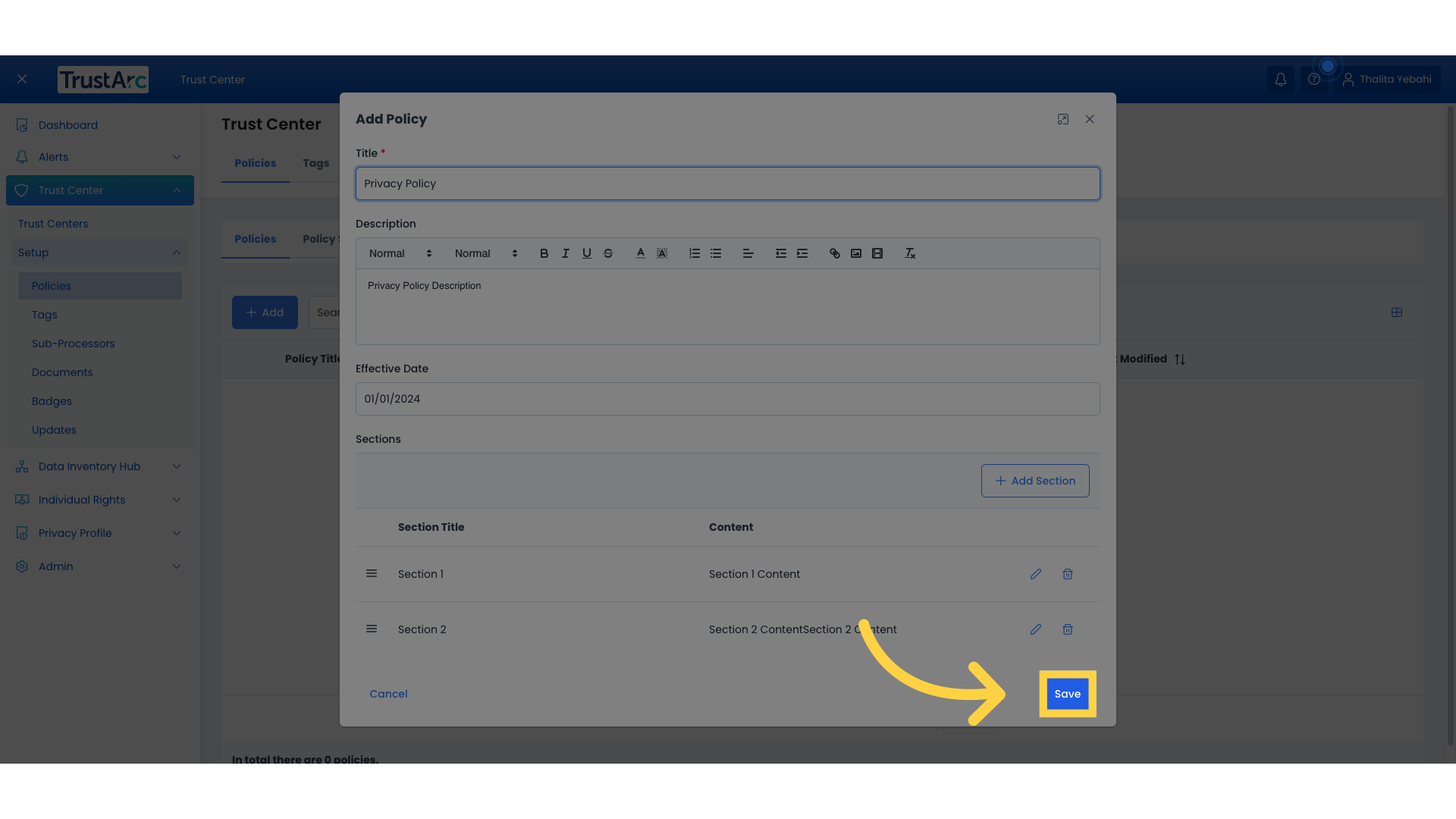1456x819 pixels.
Task: Switch to the Tags tab
Action: click(315, 163)
